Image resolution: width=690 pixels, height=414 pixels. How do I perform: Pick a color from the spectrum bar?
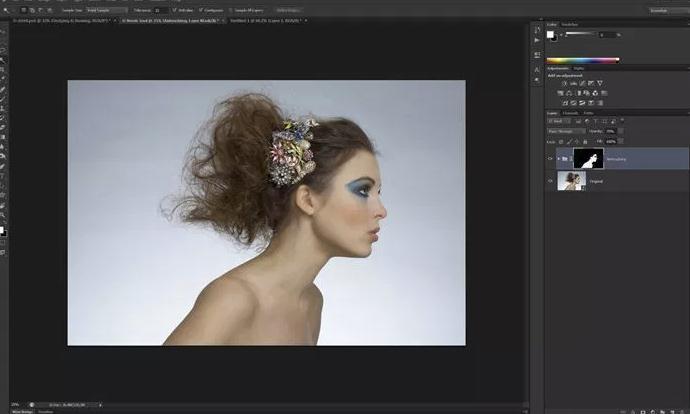[x=582, y=60]
